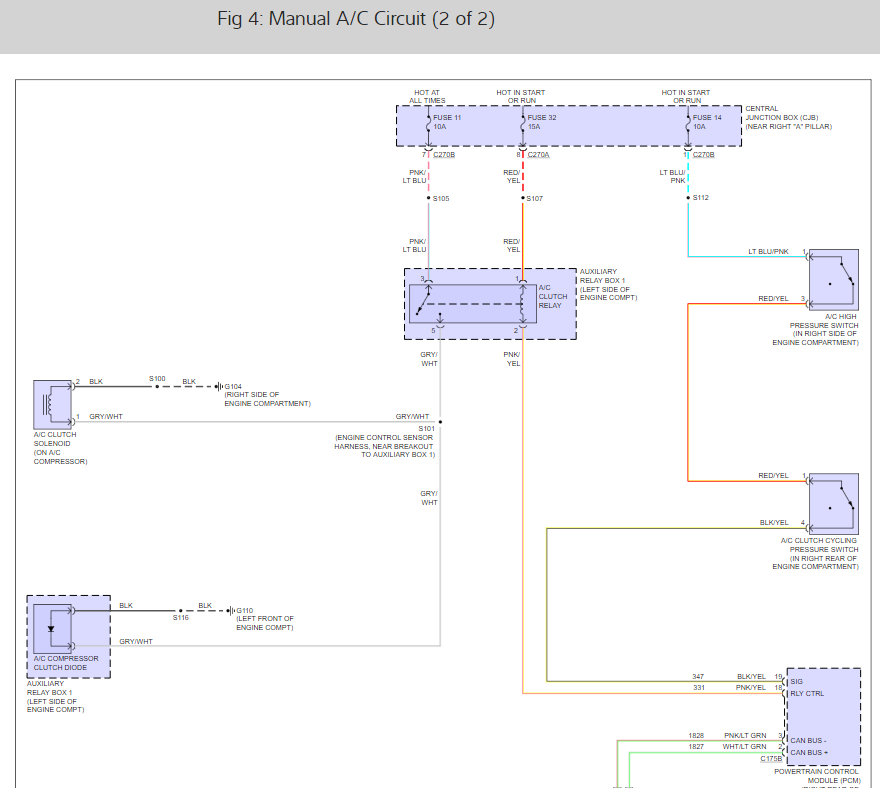Click 'A/C CLUTCH CYCLING PRESSURE SWITCH' label
The image size is (880, 793).
tap(819, 545)
